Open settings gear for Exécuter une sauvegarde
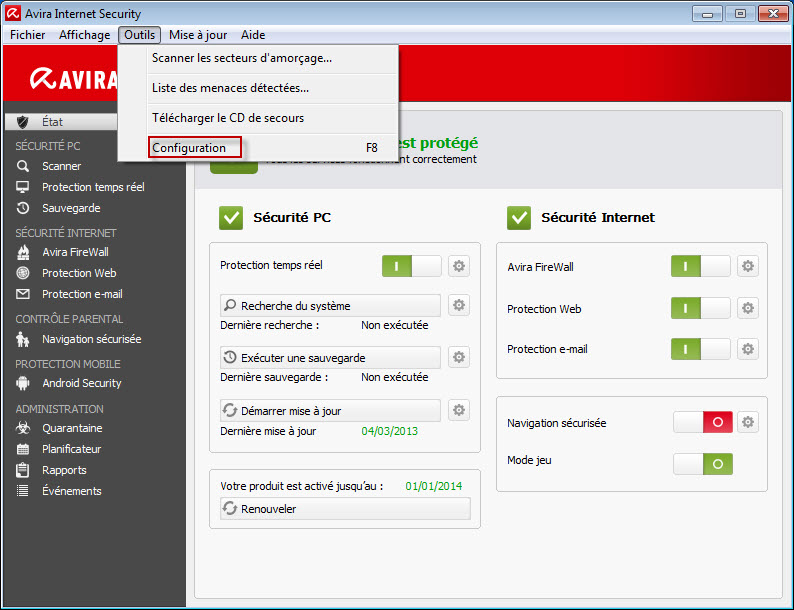This screenshot has width=794, height=610. pos(459,357)
